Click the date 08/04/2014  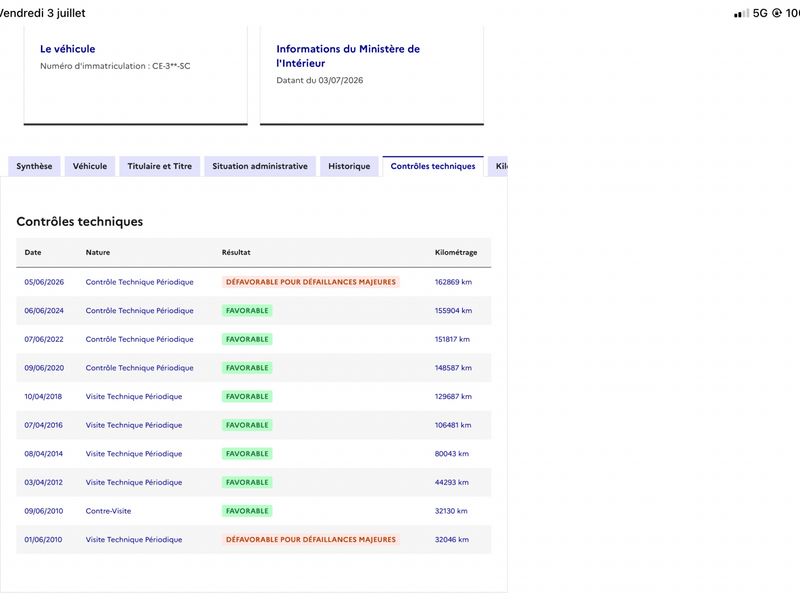[x=43, y=454]
